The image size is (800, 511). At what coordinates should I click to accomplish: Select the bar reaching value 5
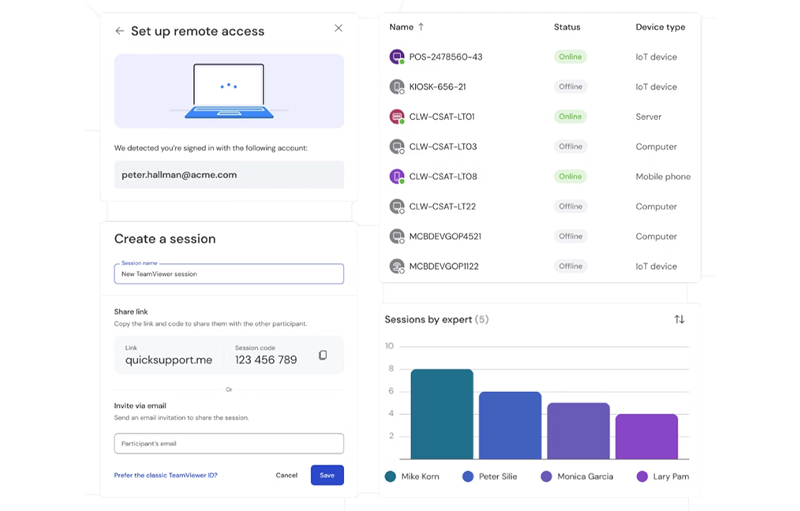(579, 431)
